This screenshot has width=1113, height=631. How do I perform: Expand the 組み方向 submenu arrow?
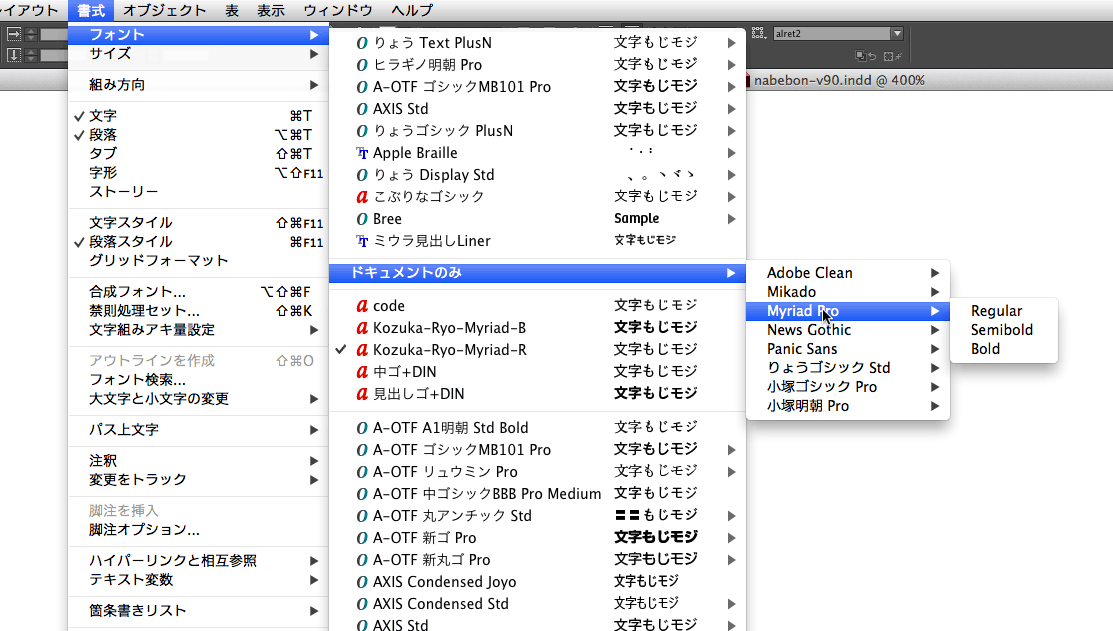click(x=314, y=85)
